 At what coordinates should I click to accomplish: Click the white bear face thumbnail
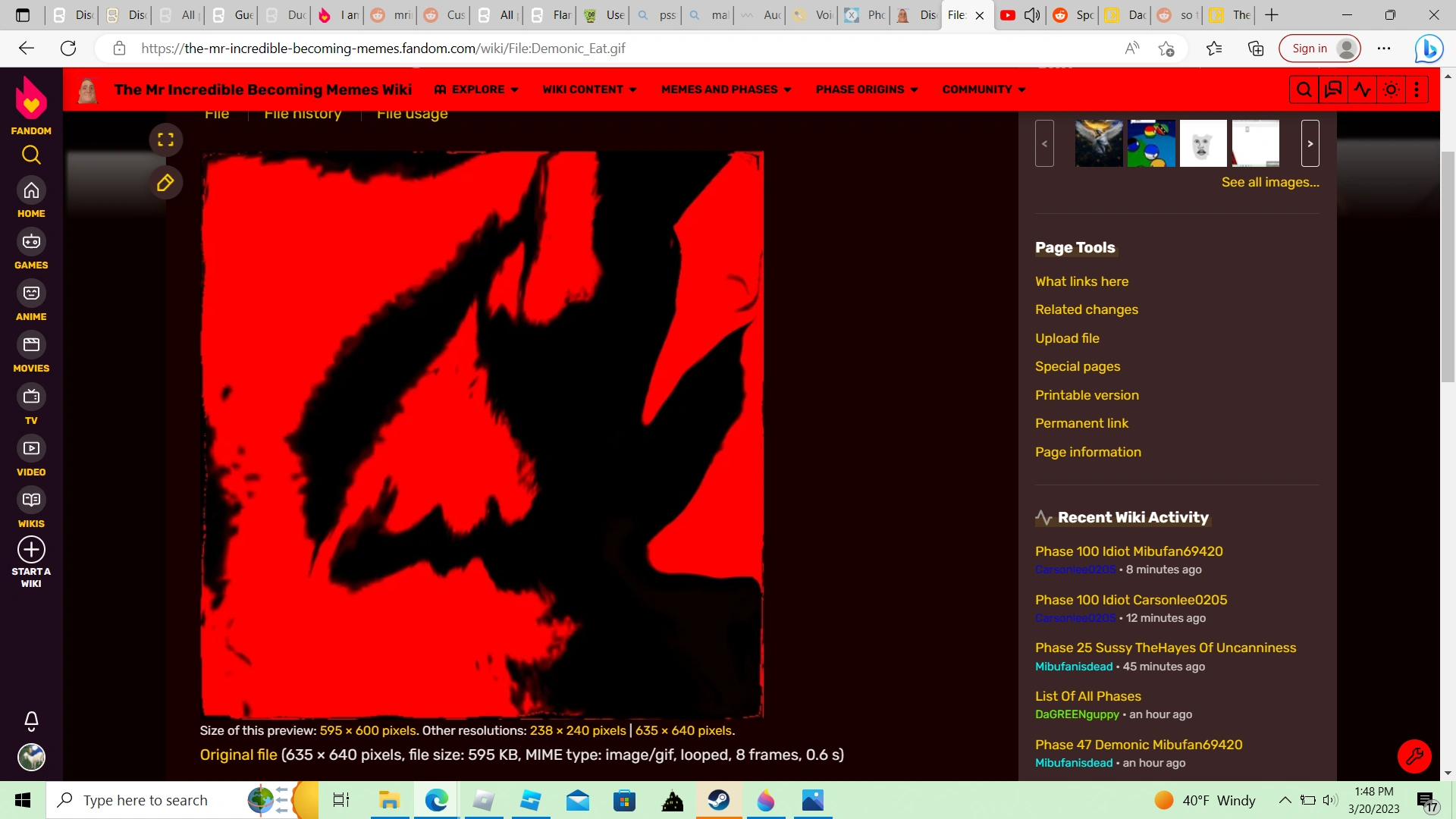[1203, 143]
